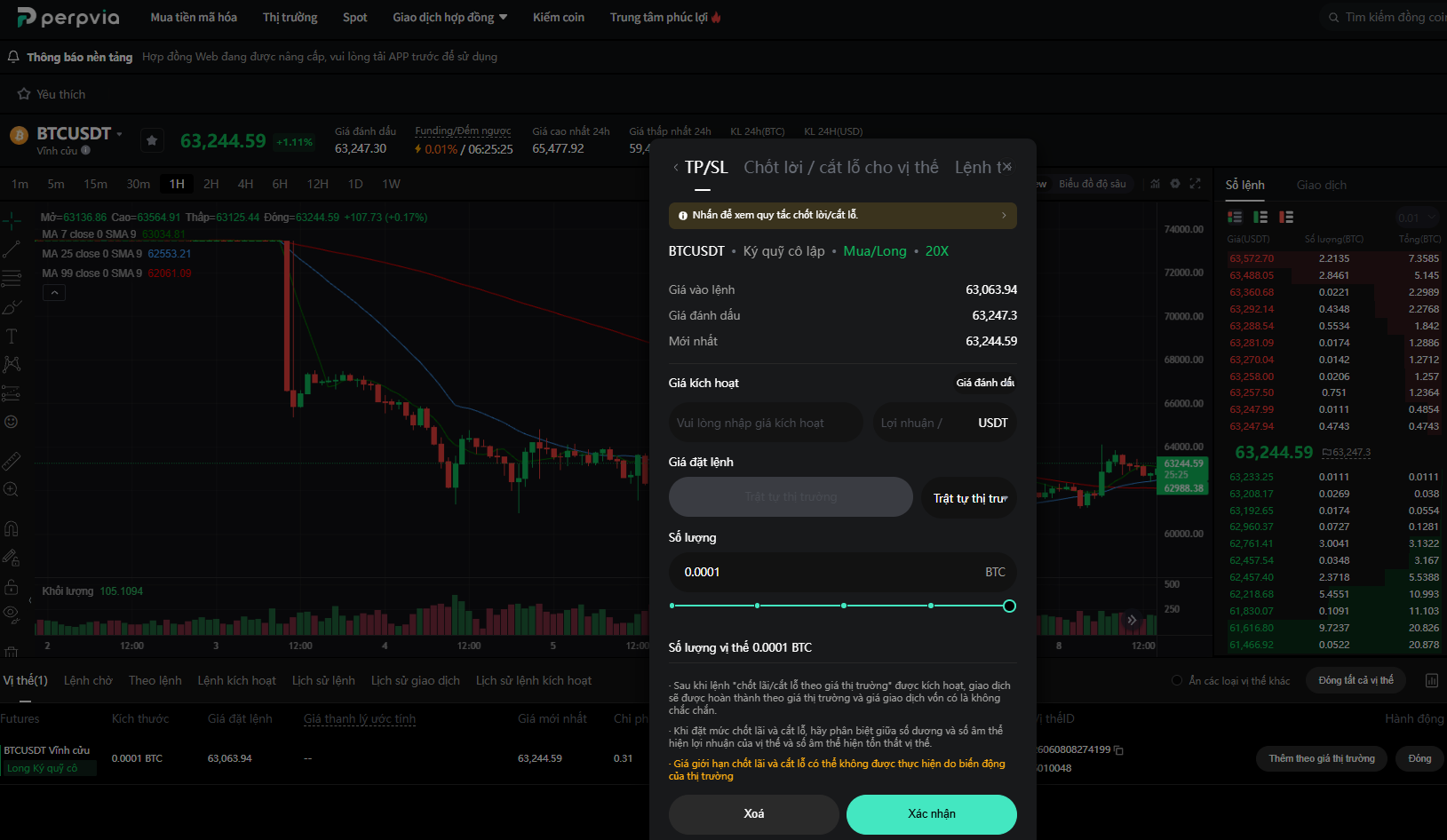This screenshot has height=840, width=1447.
Task: Open the Giao dịch trades tab
Action: (1321, 185)
